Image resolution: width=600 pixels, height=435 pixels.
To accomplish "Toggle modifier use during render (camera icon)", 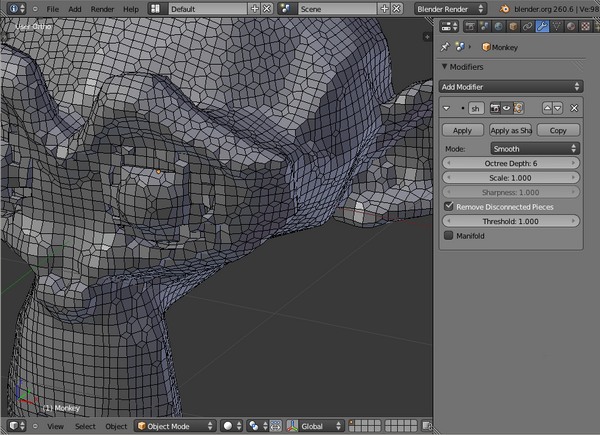I will pos(495,108).
